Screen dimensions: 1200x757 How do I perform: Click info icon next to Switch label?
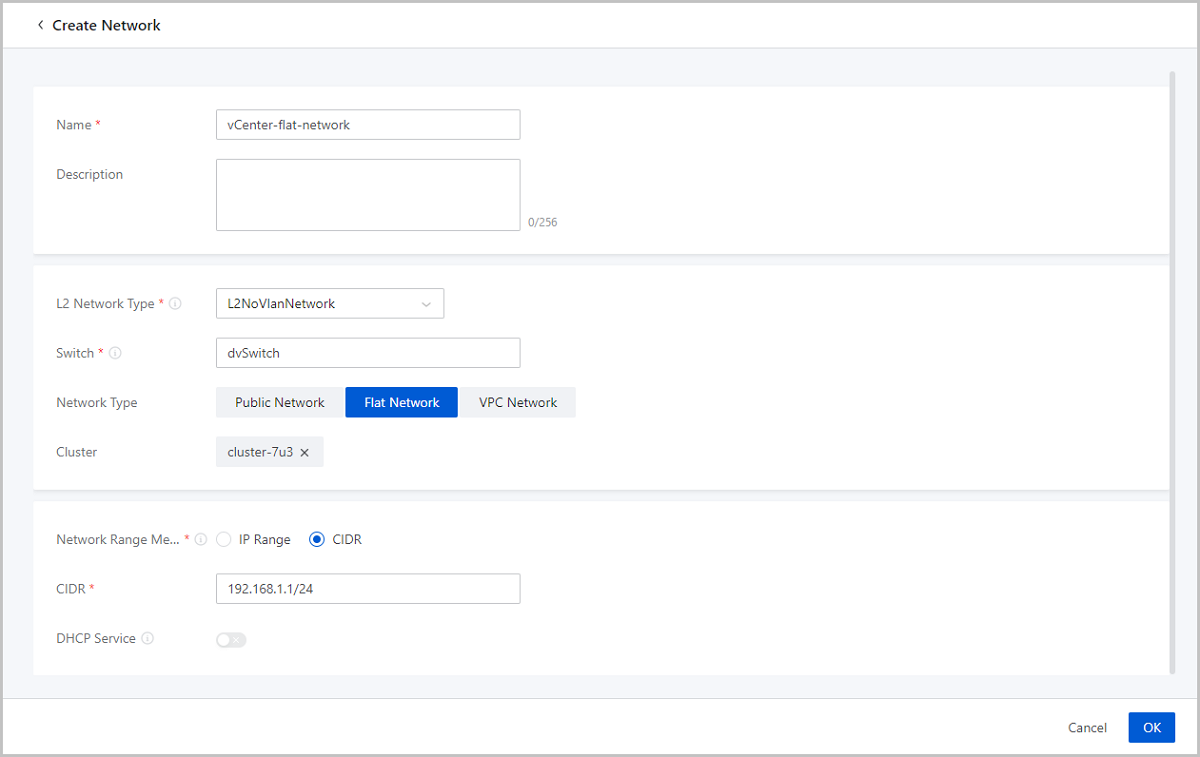tap(115, 353)
